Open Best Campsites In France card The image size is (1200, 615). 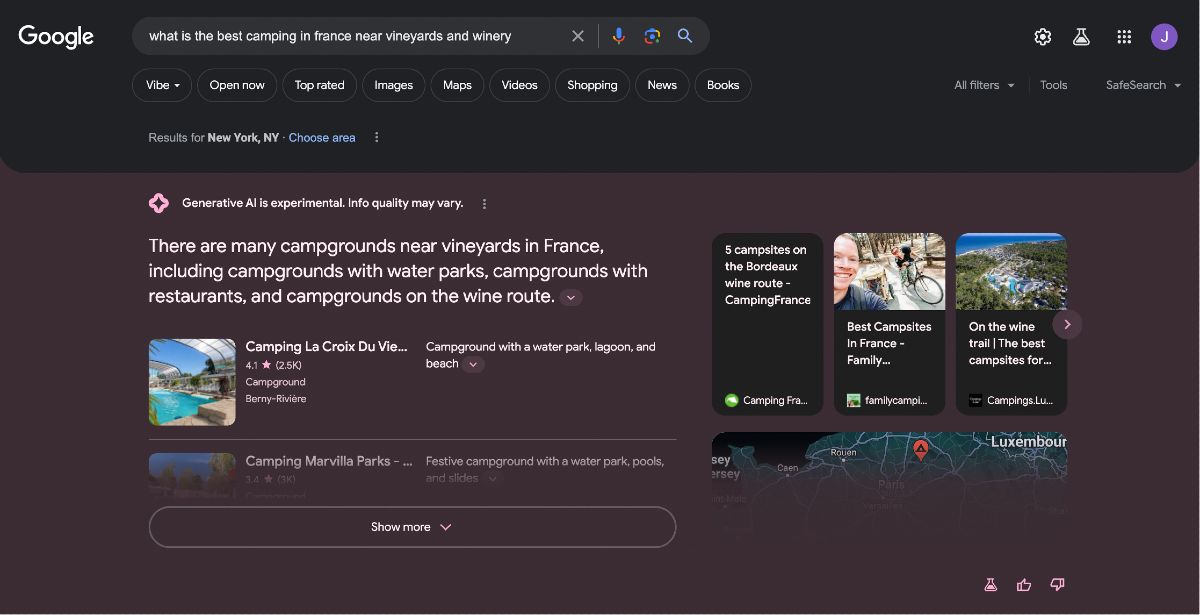889,324
